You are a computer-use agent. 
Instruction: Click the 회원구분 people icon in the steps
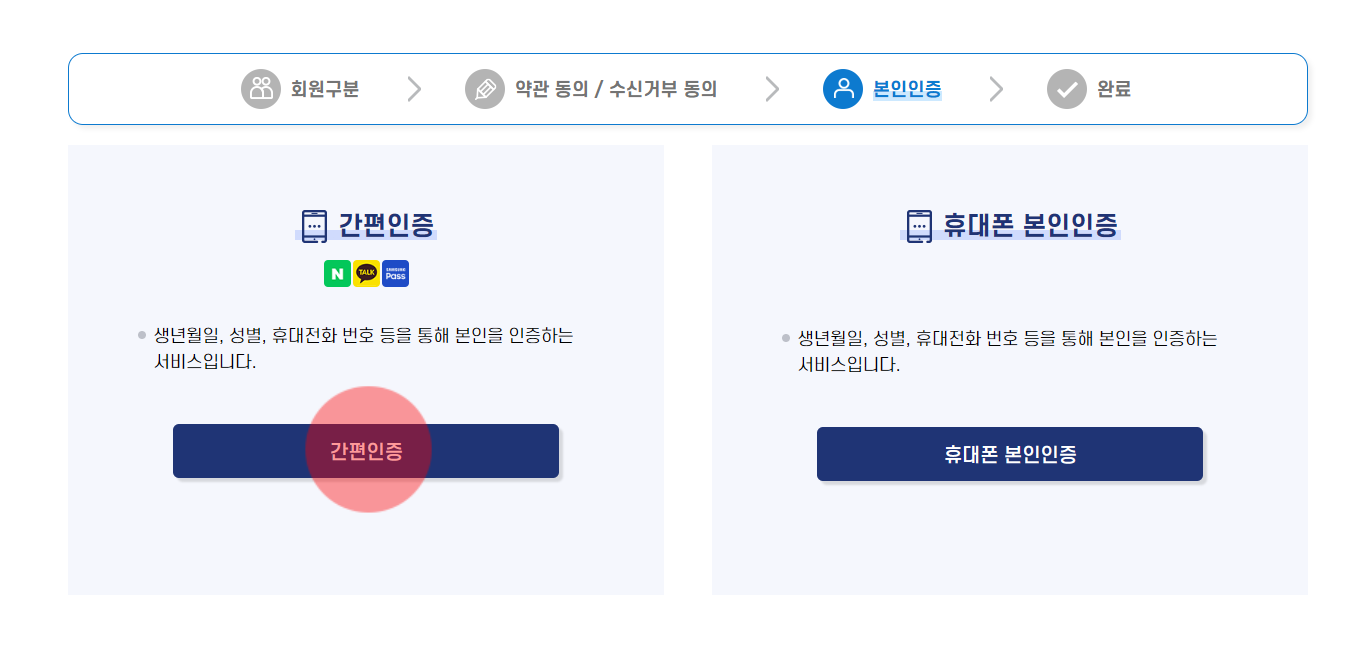pyautogui.click(x=261, y=88)
